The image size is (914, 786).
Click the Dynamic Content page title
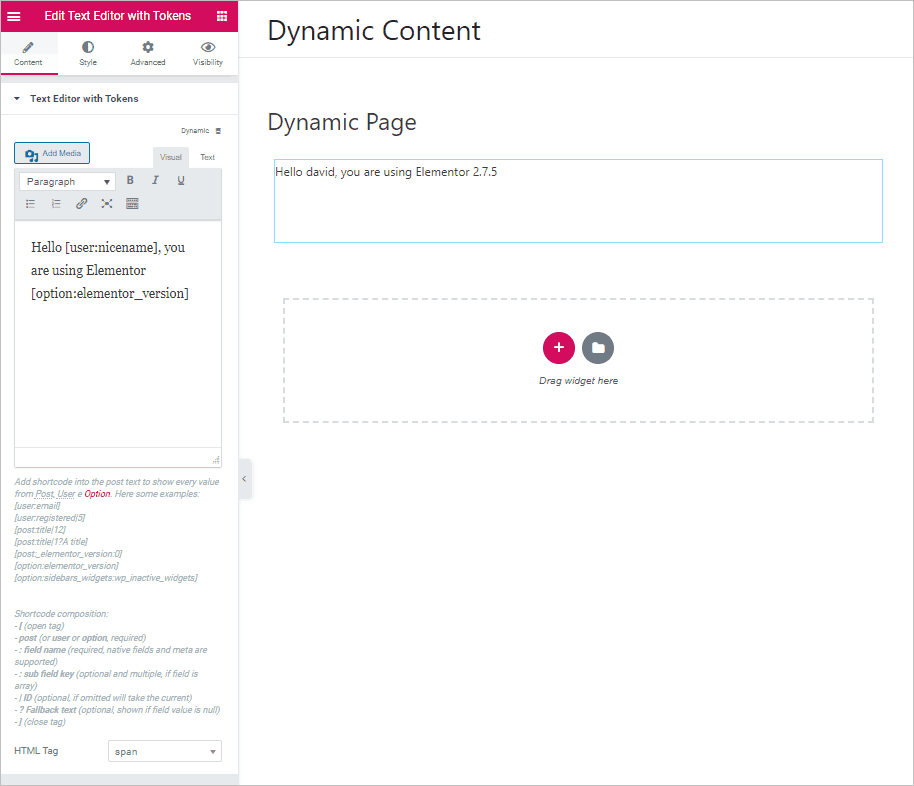[x=374, y=31]
